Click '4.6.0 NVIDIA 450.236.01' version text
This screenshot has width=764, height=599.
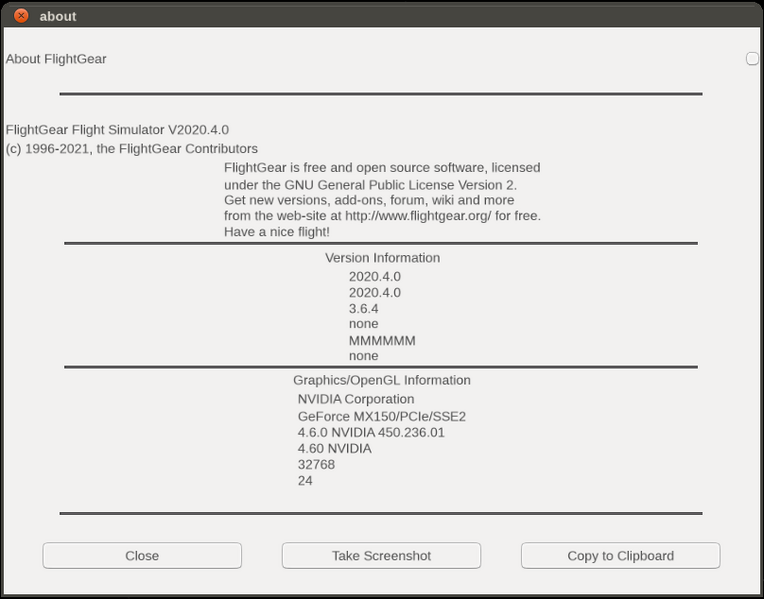click(371, 432)
